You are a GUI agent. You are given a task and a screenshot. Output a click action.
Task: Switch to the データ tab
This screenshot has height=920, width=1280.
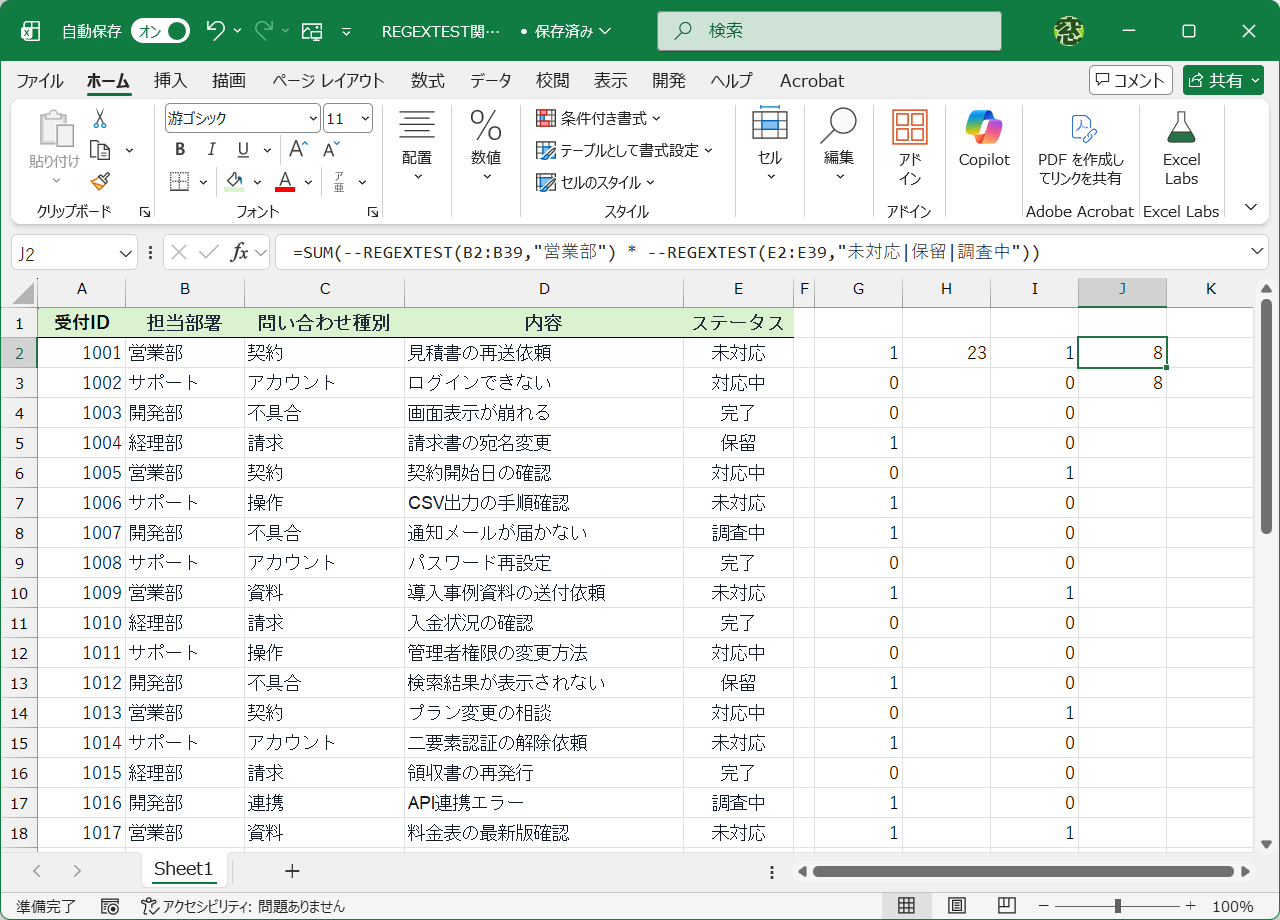pos(491,81)
